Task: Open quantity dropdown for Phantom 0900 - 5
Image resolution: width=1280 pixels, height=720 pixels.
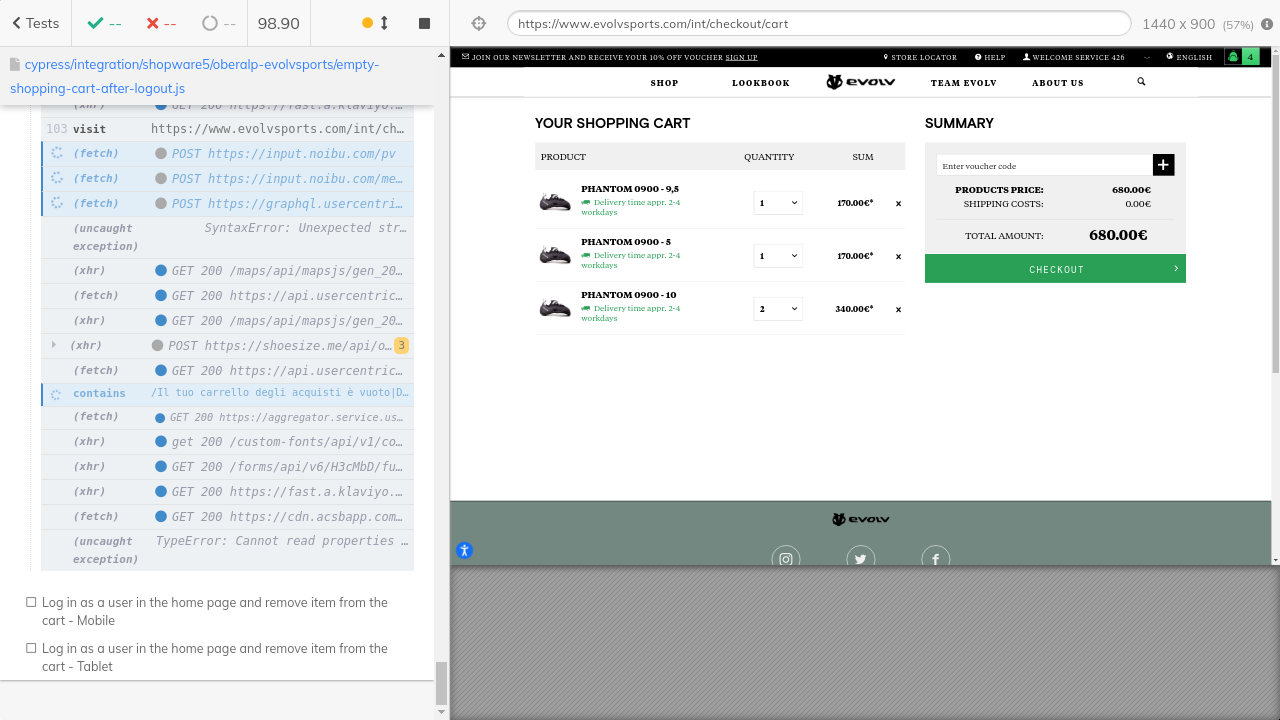Action: (x=778, y=256)
